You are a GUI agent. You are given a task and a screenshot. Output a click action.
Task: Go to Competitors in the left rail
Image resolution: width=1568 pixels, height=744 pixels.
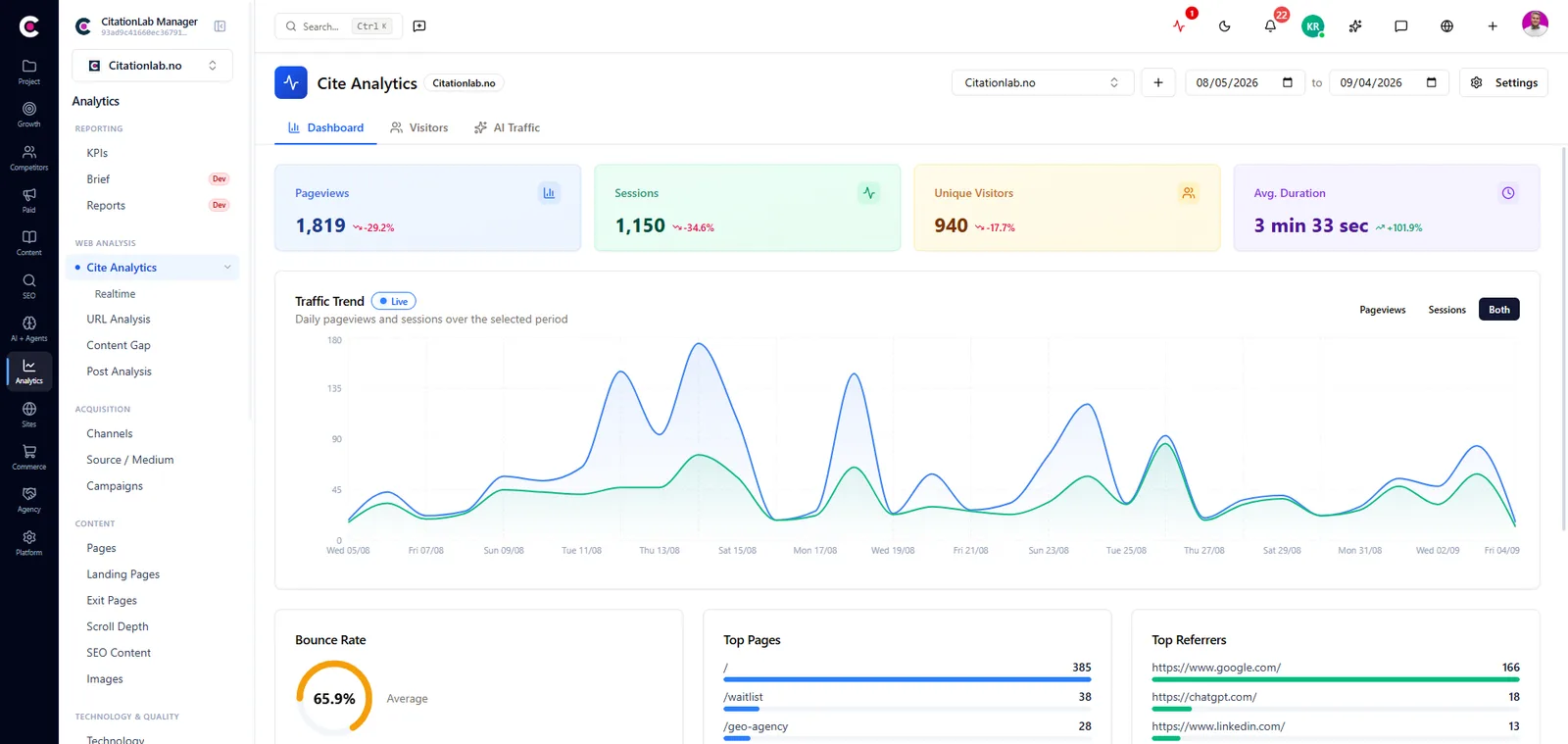tap(29, 158)
